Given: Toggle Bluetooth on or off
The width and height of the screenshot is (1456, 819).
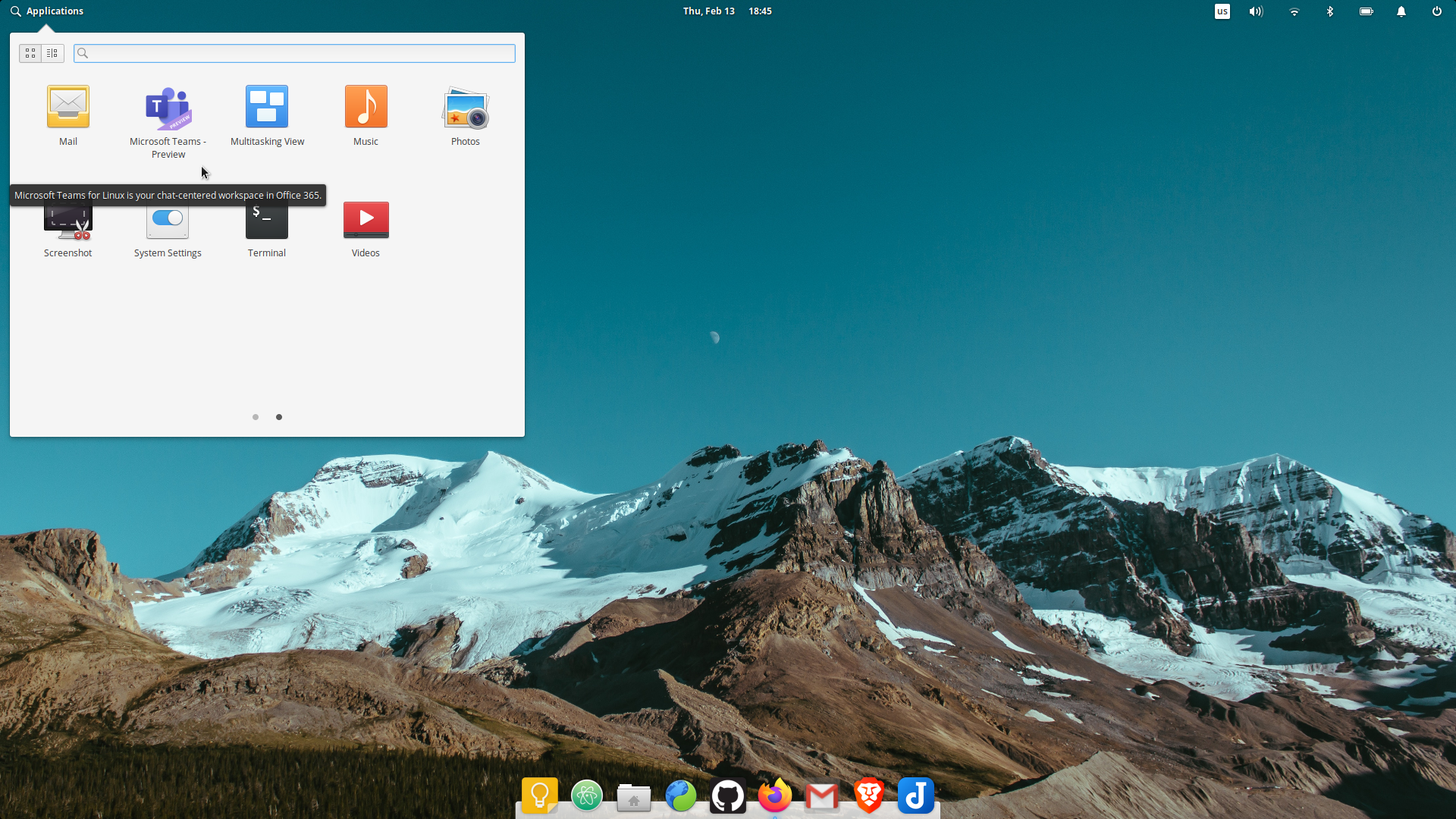Looking at the screenshot, I should click(1332, 11).
